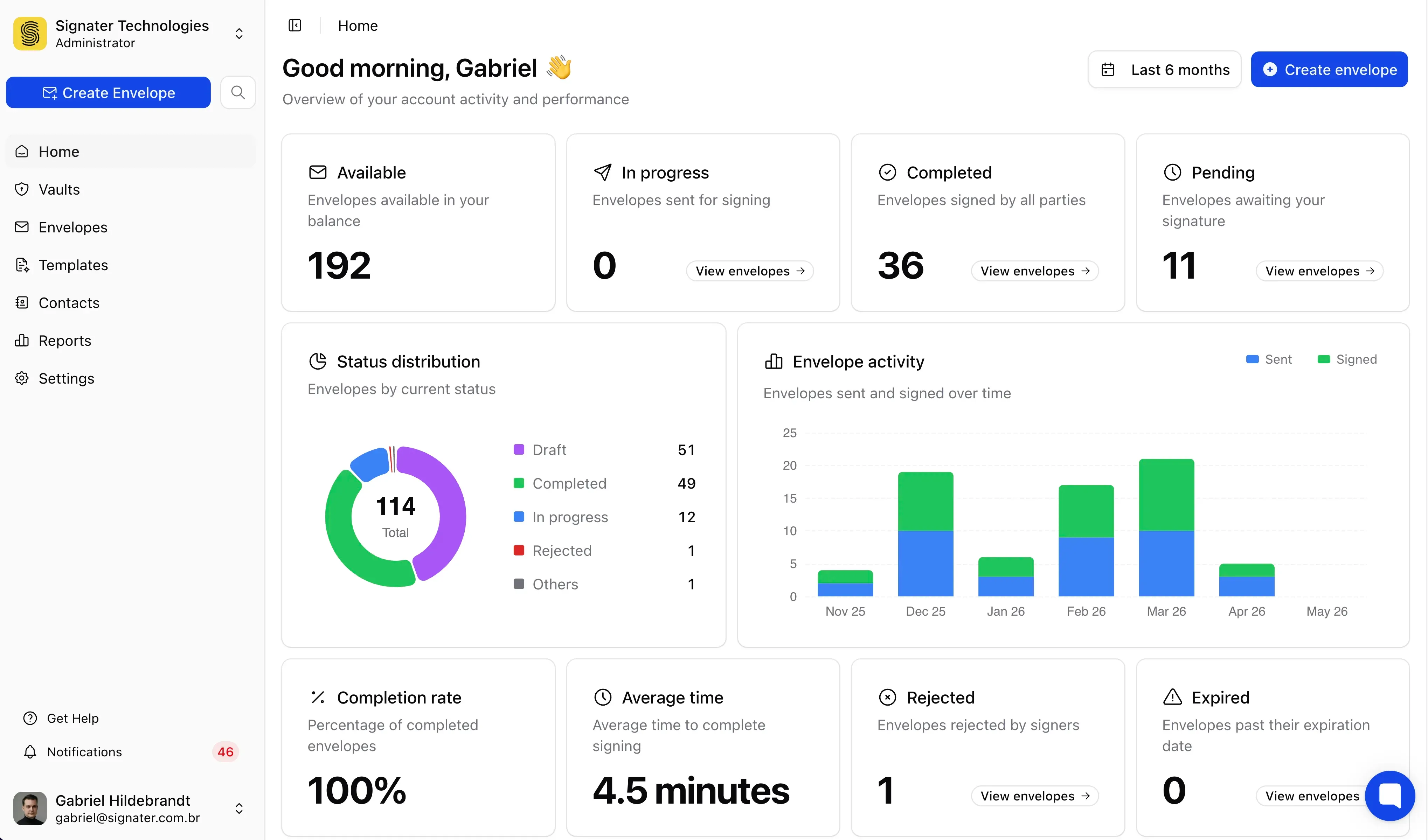1428x840 pixels.
Task: Click the 100% completion rate value
Action: 357,790
